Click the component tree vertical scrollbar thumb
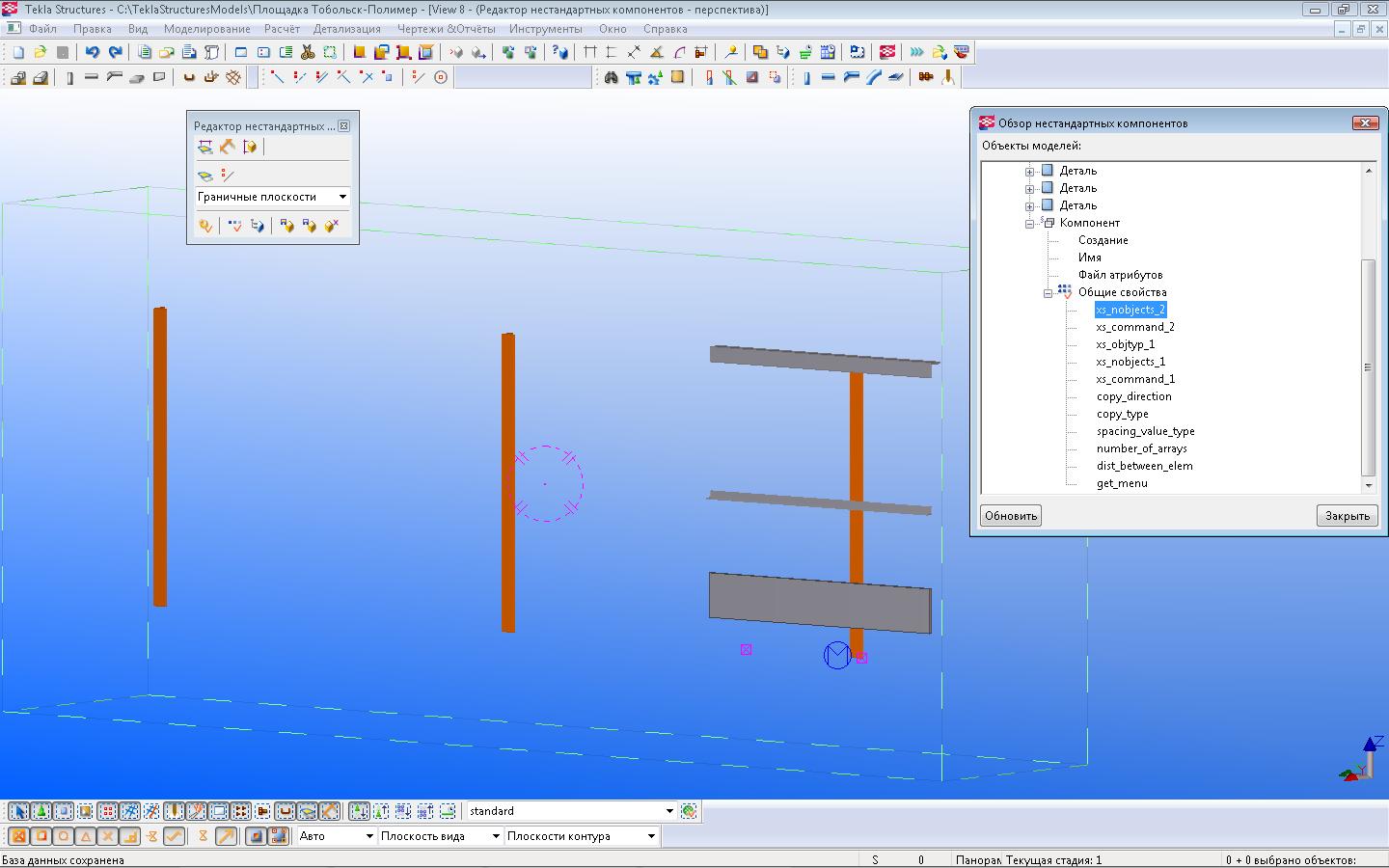 coord(1368,366)
